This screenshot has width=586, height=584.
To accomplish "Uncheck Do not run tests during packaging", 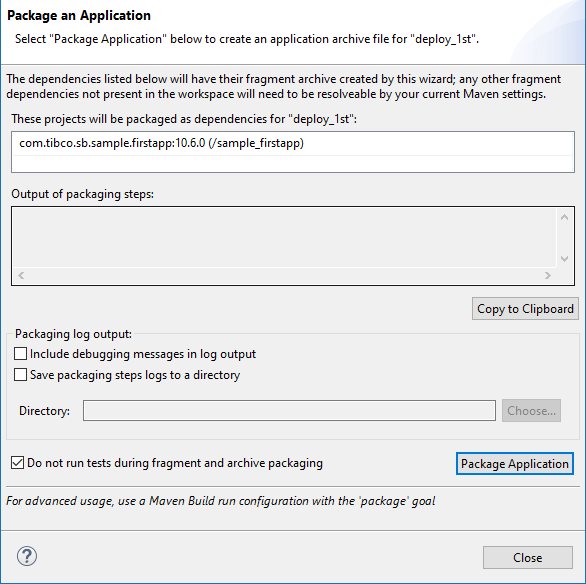I will click(18, 463).
